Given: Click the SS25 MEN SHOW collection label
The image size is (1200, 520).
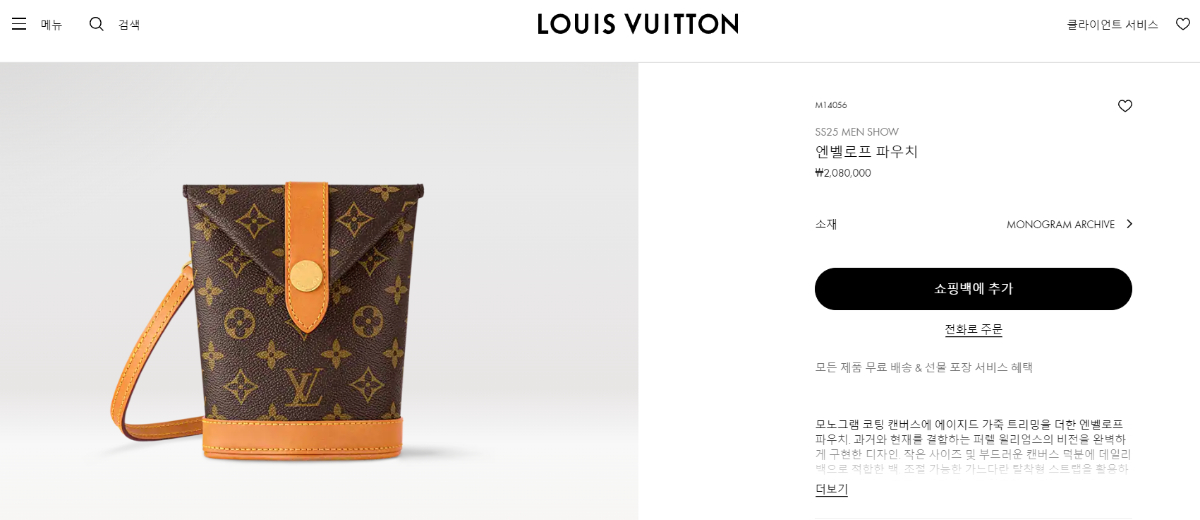Looking at the screenshot, I should [x=857, y=132].
